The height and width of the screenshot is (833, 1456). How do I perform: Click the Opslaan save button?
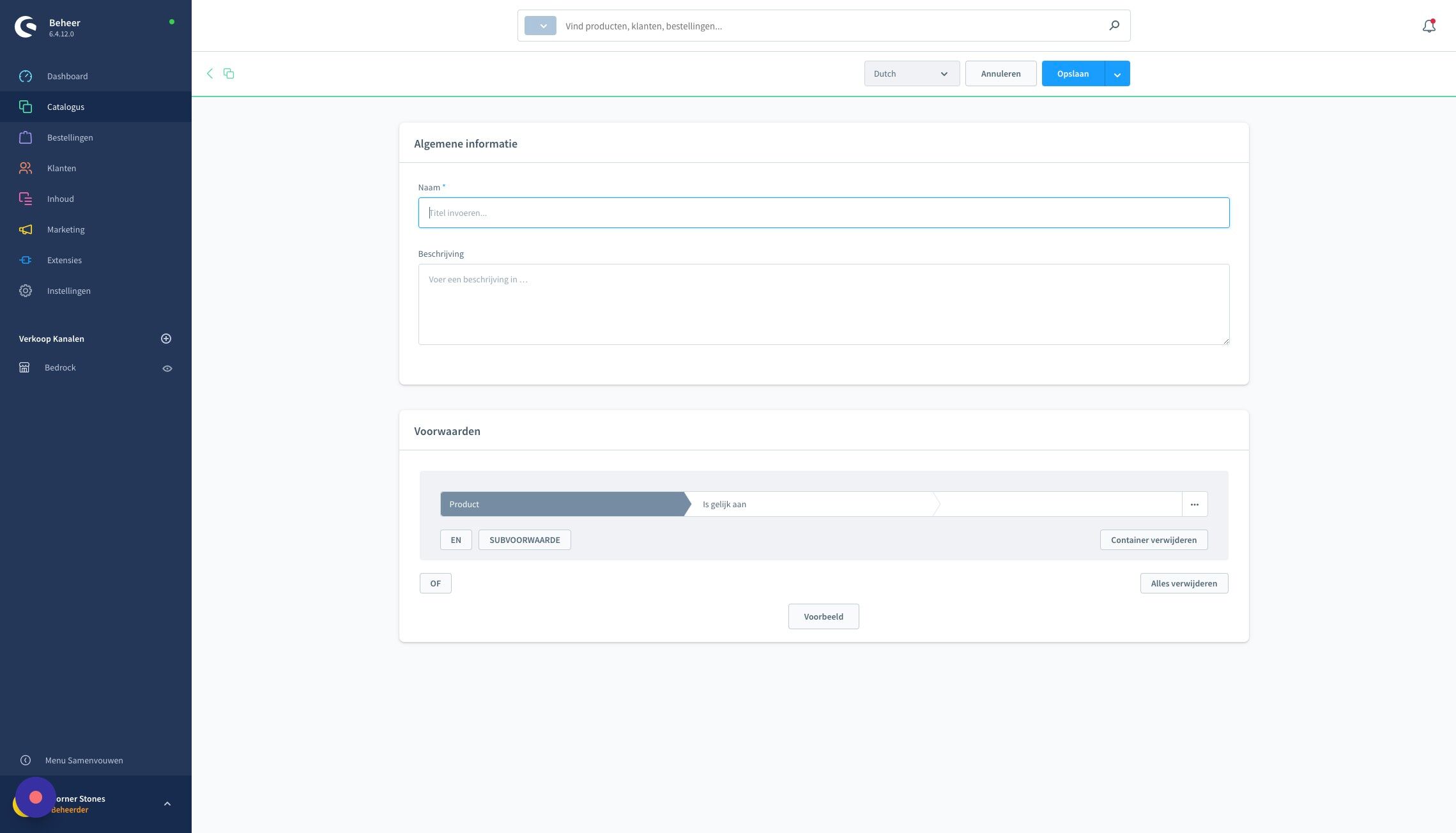click(1073, 73)
